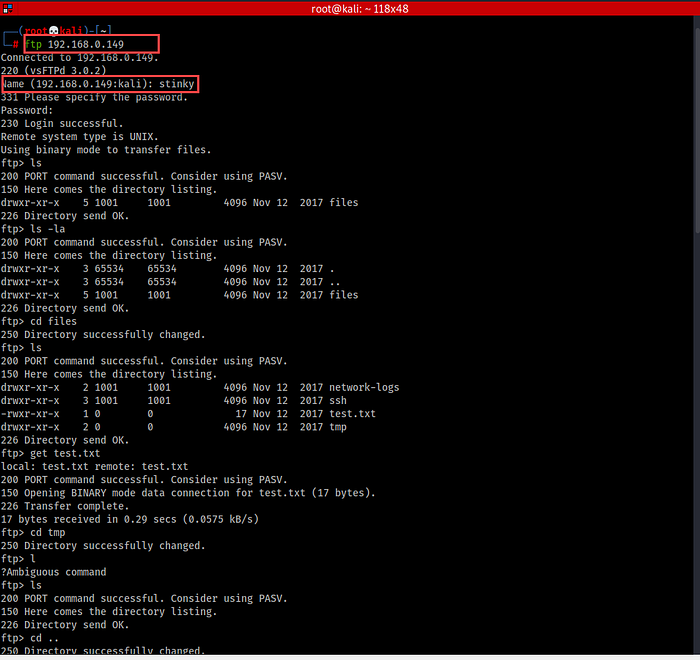Click the highlighted ftp 192.168.0.149 command

(89, 45)
